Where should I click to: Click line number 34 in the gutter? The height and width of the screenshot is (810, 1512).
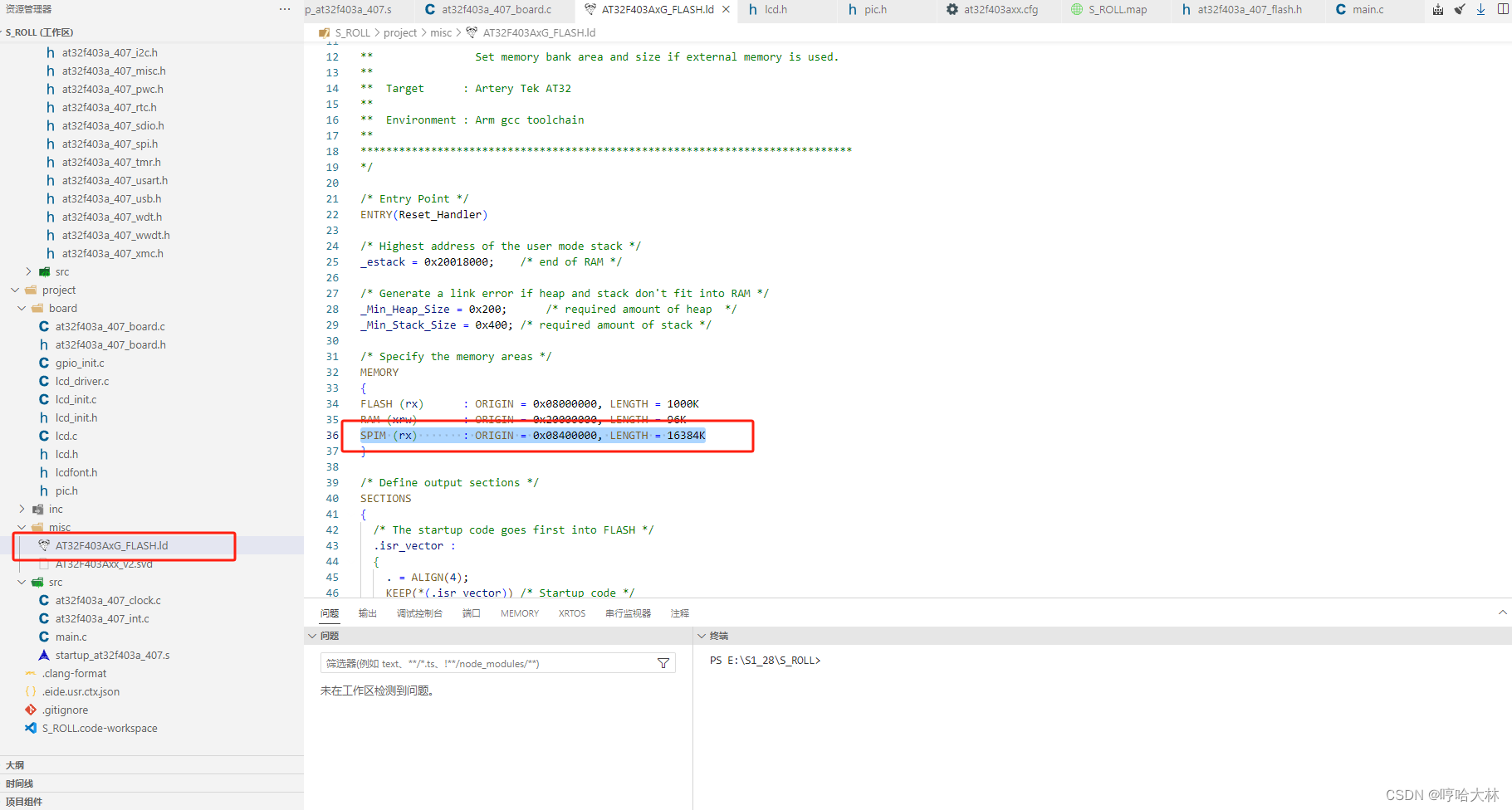pyautogui.click(x=332, y=404)
